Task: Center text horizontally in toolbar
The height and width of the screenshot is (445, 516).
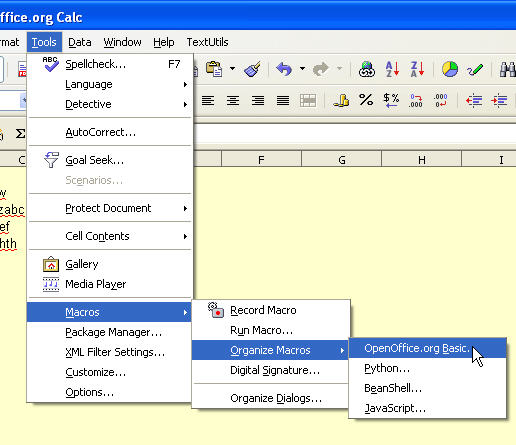Action: (x=233, y=100)
